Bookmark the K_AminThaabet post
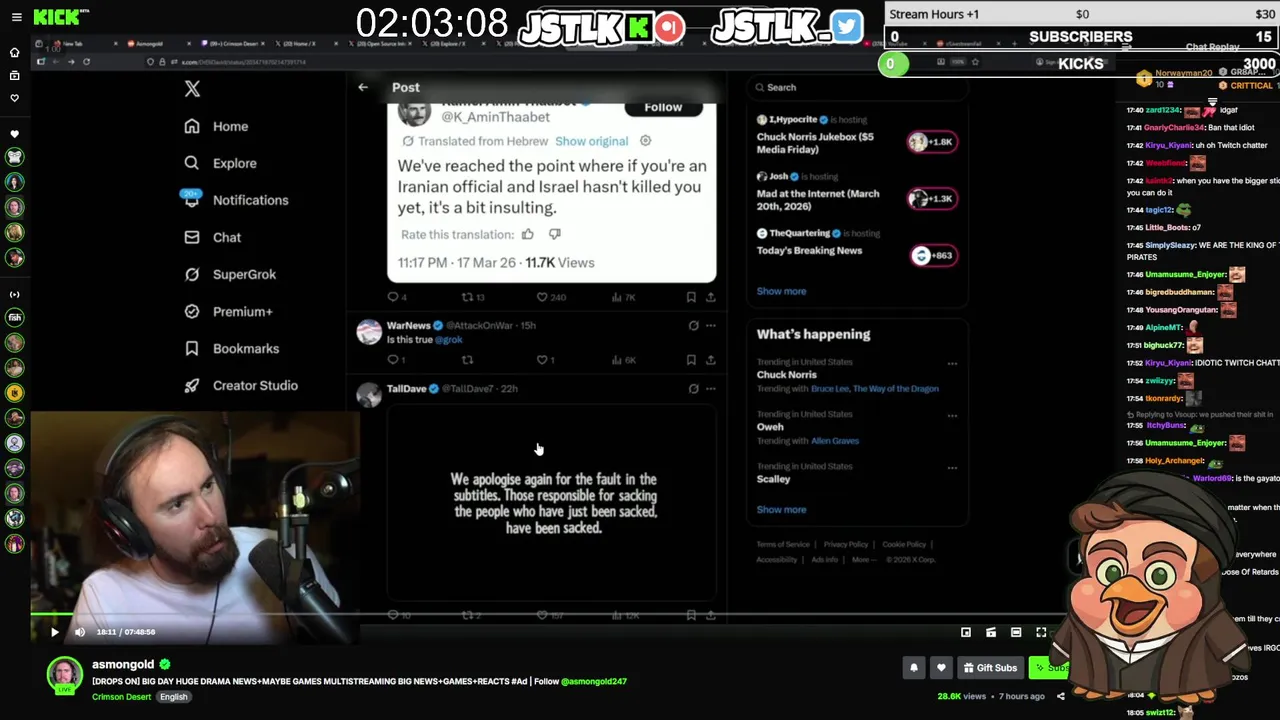Viewport: 1280px width, 720px height. [691, 297]
